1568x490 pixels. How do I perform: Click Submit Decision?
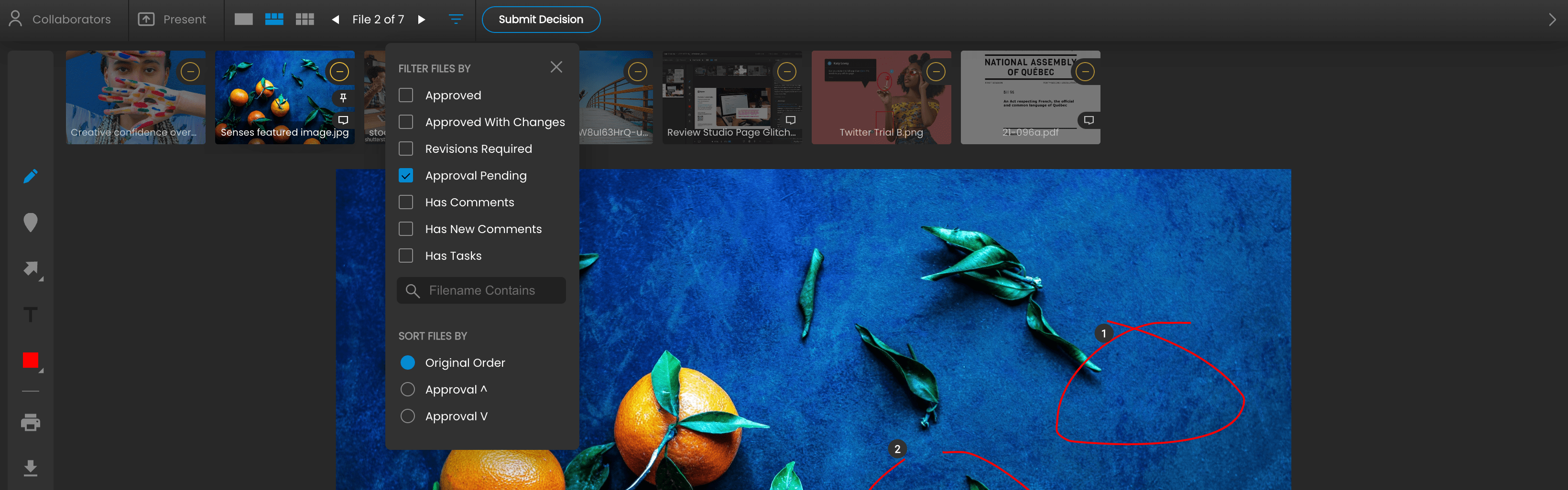pyautogui.click(x=541, y=20)
